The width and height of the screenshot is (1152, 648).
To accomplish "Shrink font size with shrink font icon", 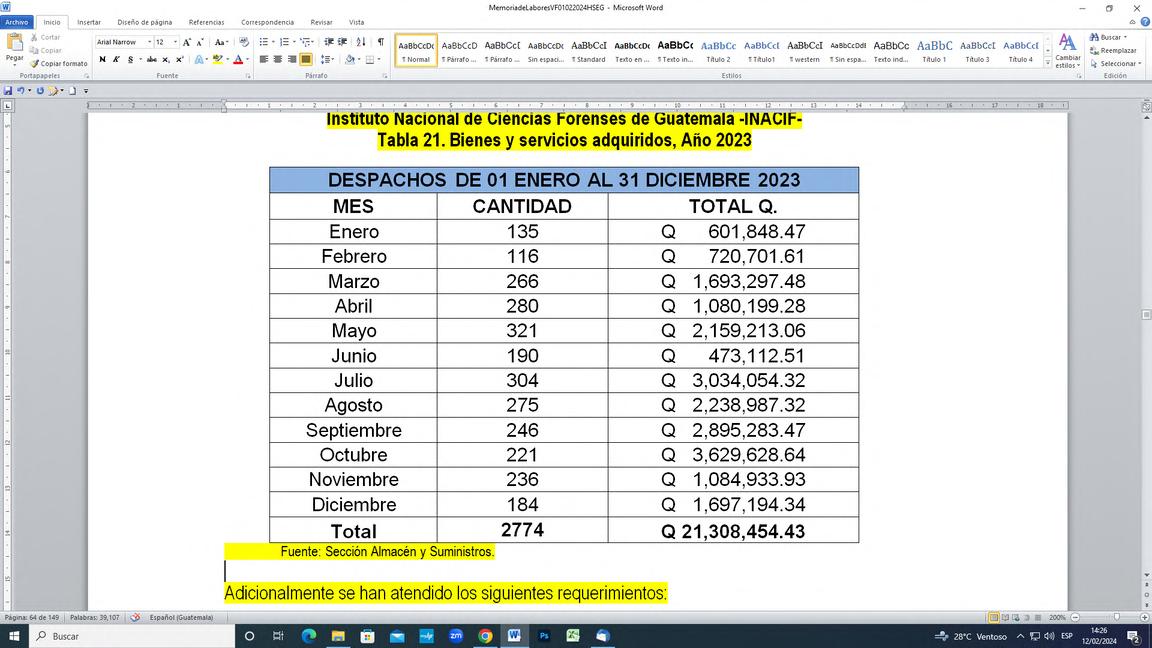I will (200, 43).
